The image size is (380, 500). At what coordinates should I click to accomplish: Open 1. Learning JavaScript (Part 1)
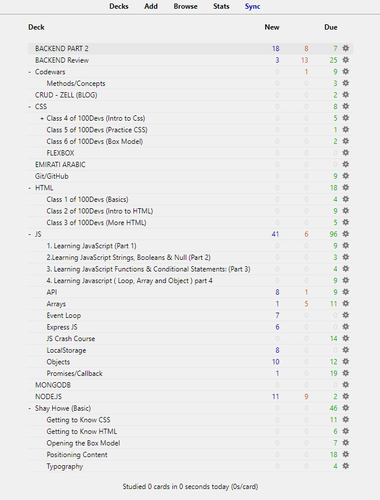point(91,246)
